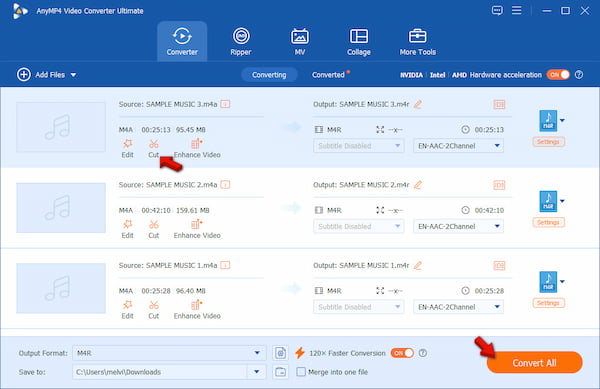600x389 pixels.
Task: Click the Add Files plus icon
Action: (x=23, y=75)
